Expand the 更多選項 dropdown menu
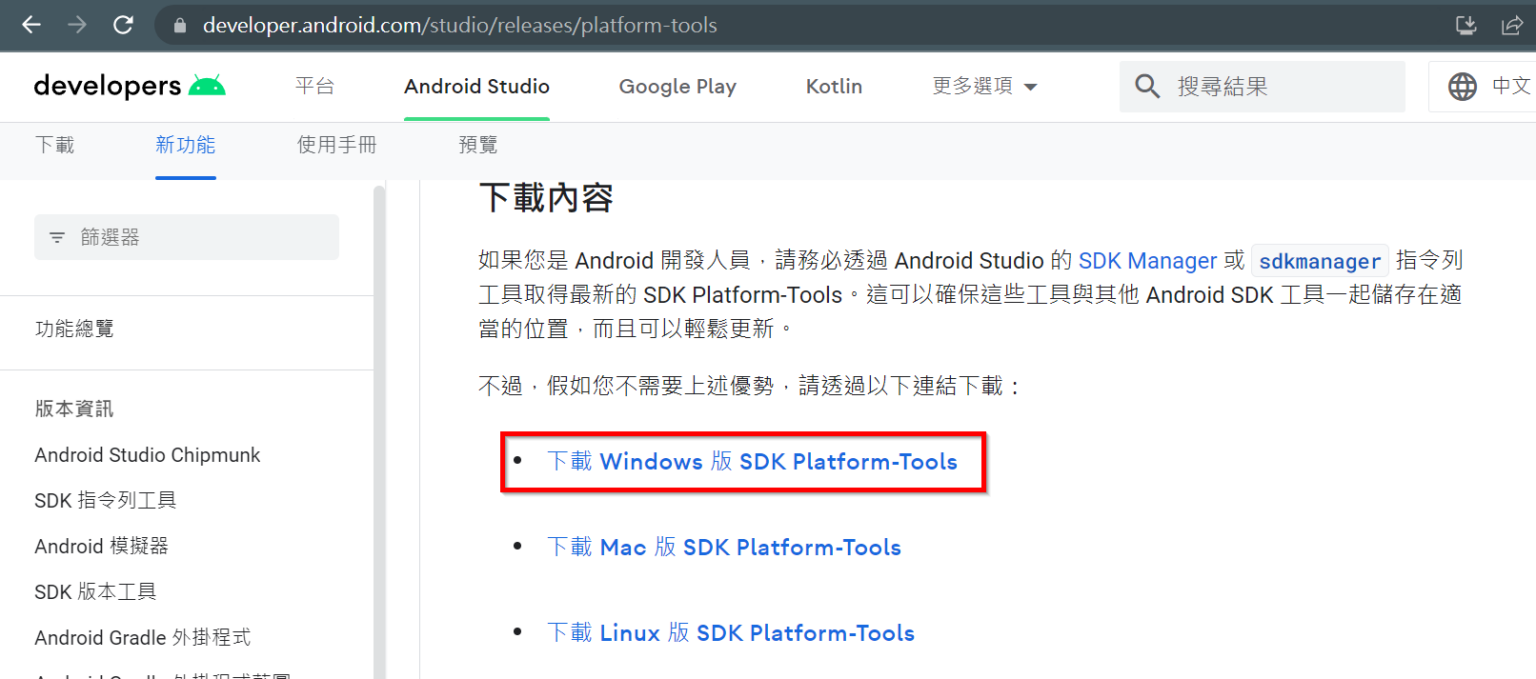Screen dimensions: 1536x679 984,86
